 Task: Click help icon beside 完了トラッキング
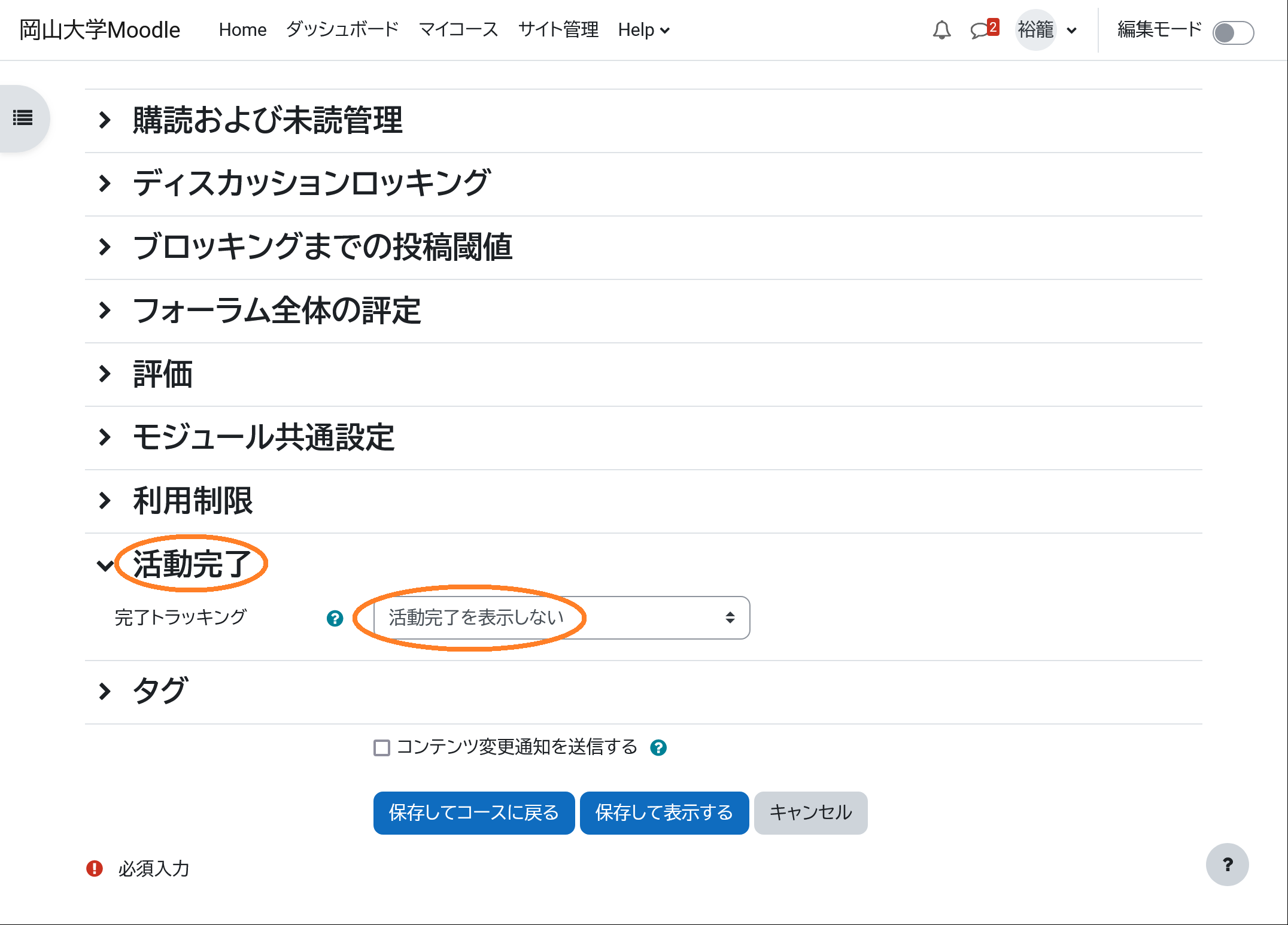click(335, 618)
